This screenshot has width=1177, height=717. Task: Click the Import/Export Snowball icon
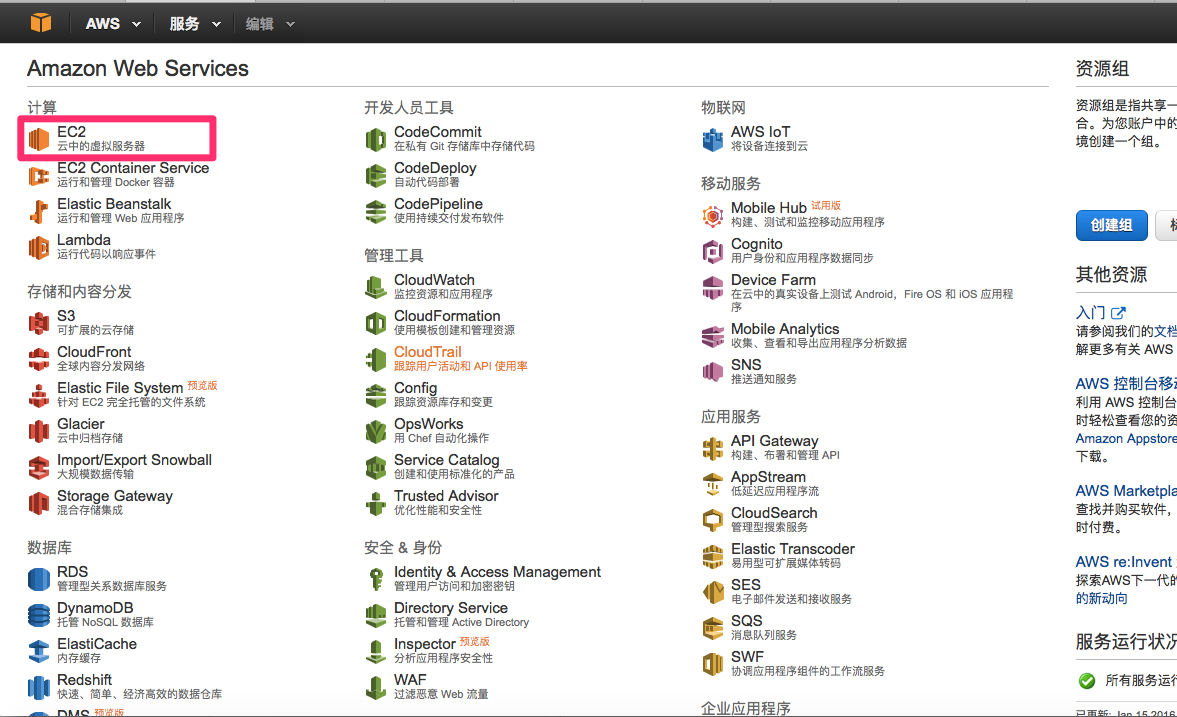39,467
